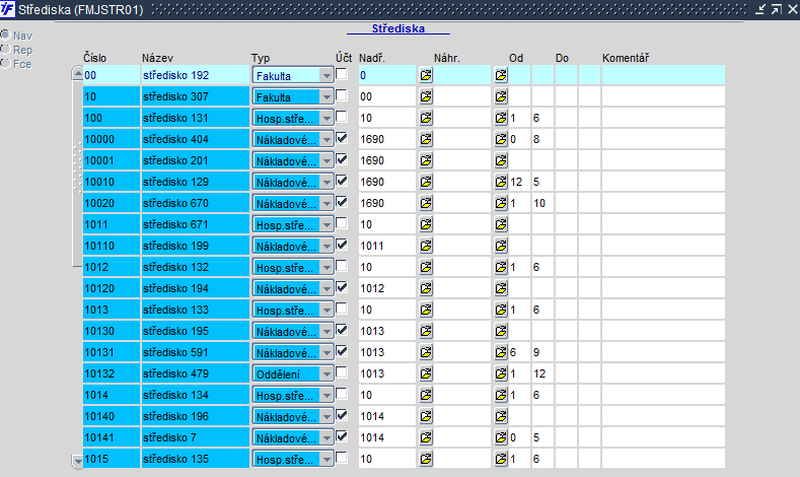
Task: Open Nadř. lookup icon for row 1013
Action: click(426, 310)
